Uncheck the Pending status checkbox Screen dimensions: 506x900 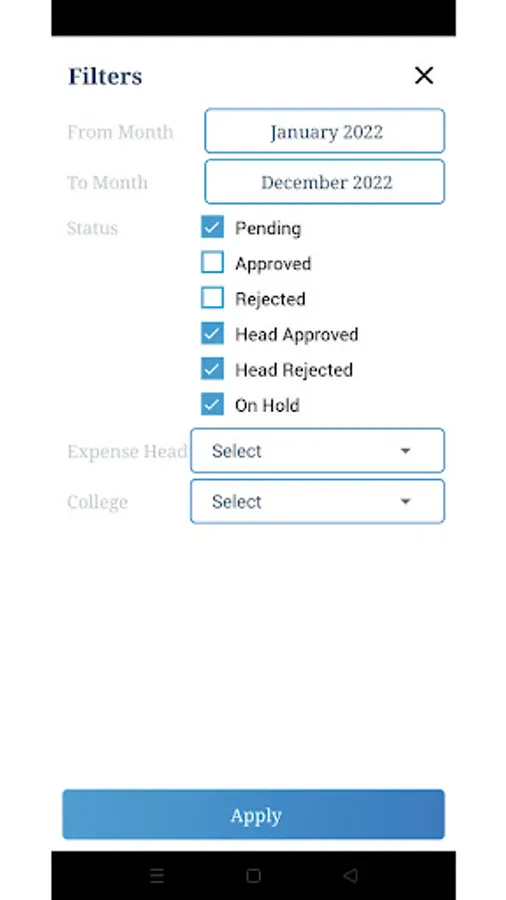point(212,227)
